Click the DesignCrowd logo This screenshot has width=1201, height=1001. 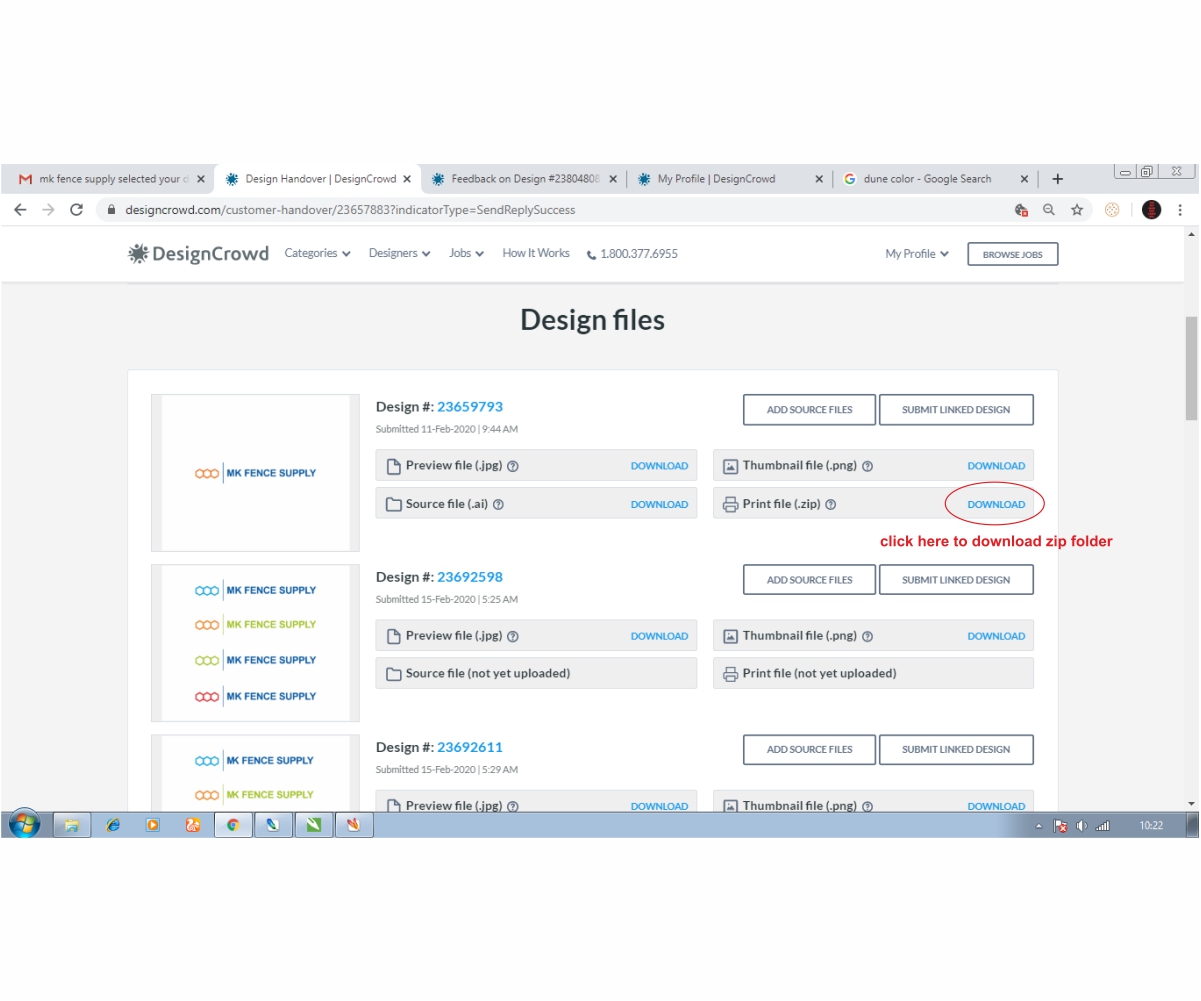(199, 254)
